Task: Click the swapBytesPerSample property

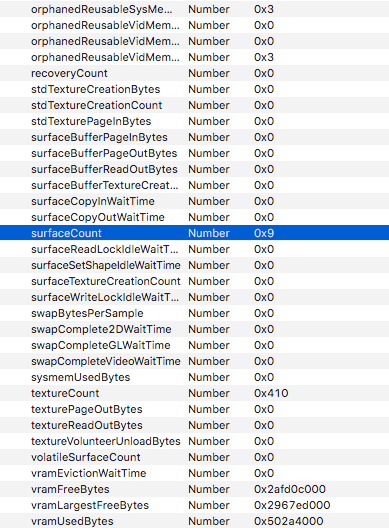Action: point(194,313)
